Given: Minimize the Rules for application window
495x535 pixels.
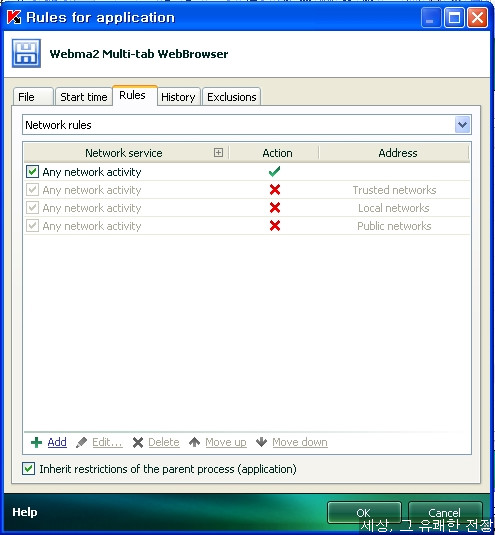Looking at the screenshot, I should (x=431, y=17).
